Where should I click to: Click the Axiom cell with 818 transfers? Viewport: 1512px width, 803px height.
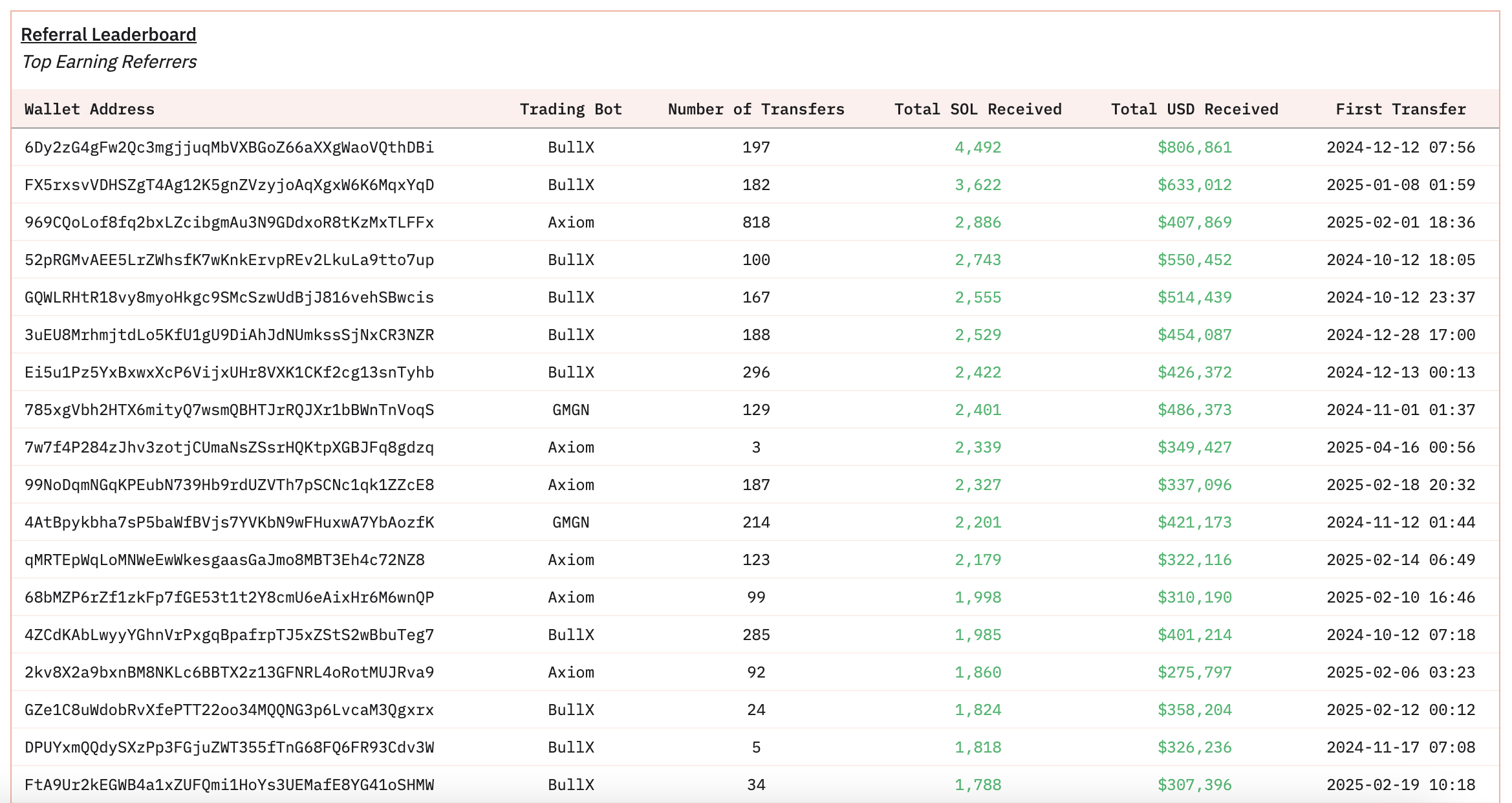(570, 222)
